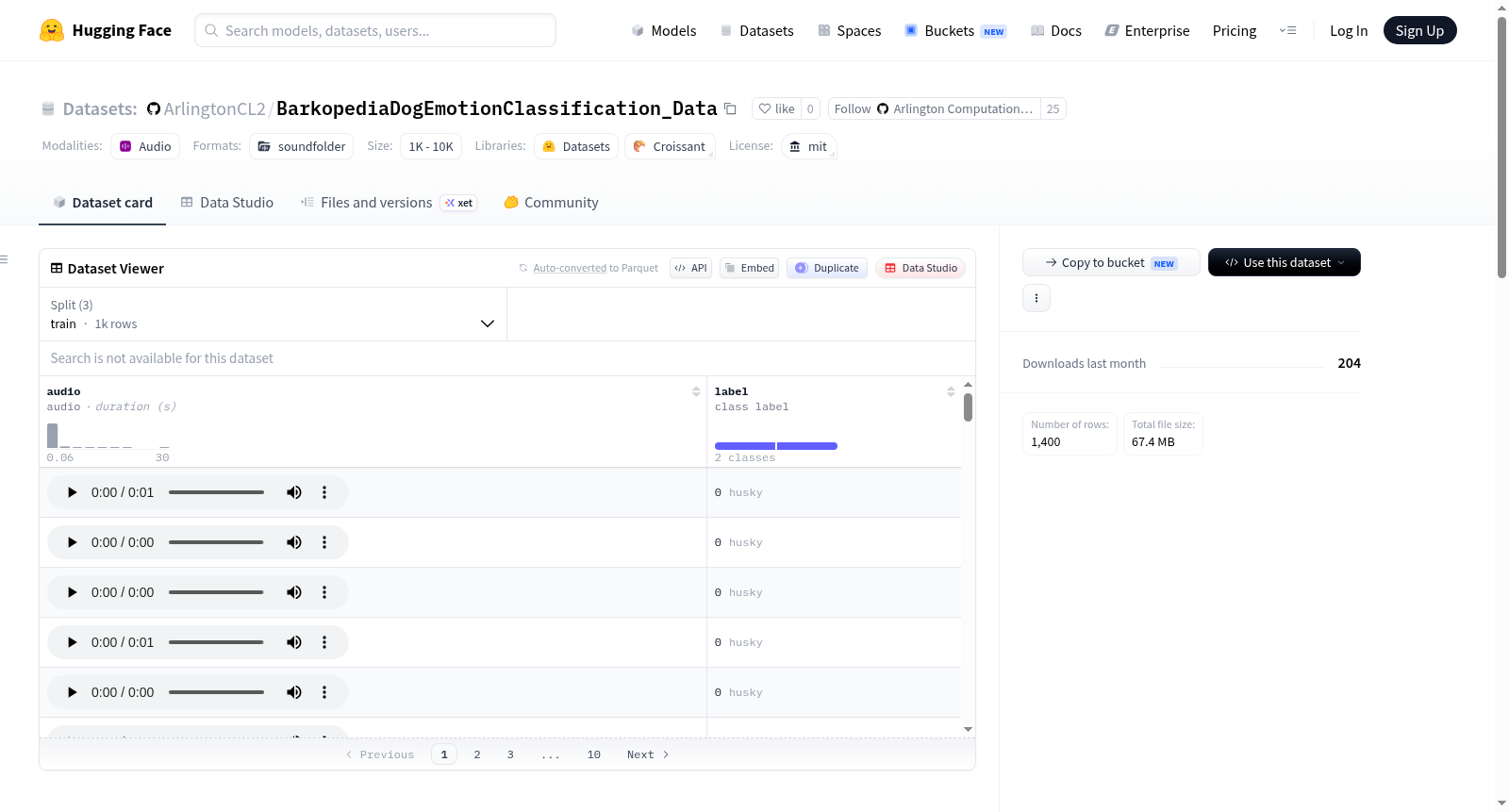Click the Embed button
Image resolution: width=1509 pixels, height=812 pixels.
749,268
